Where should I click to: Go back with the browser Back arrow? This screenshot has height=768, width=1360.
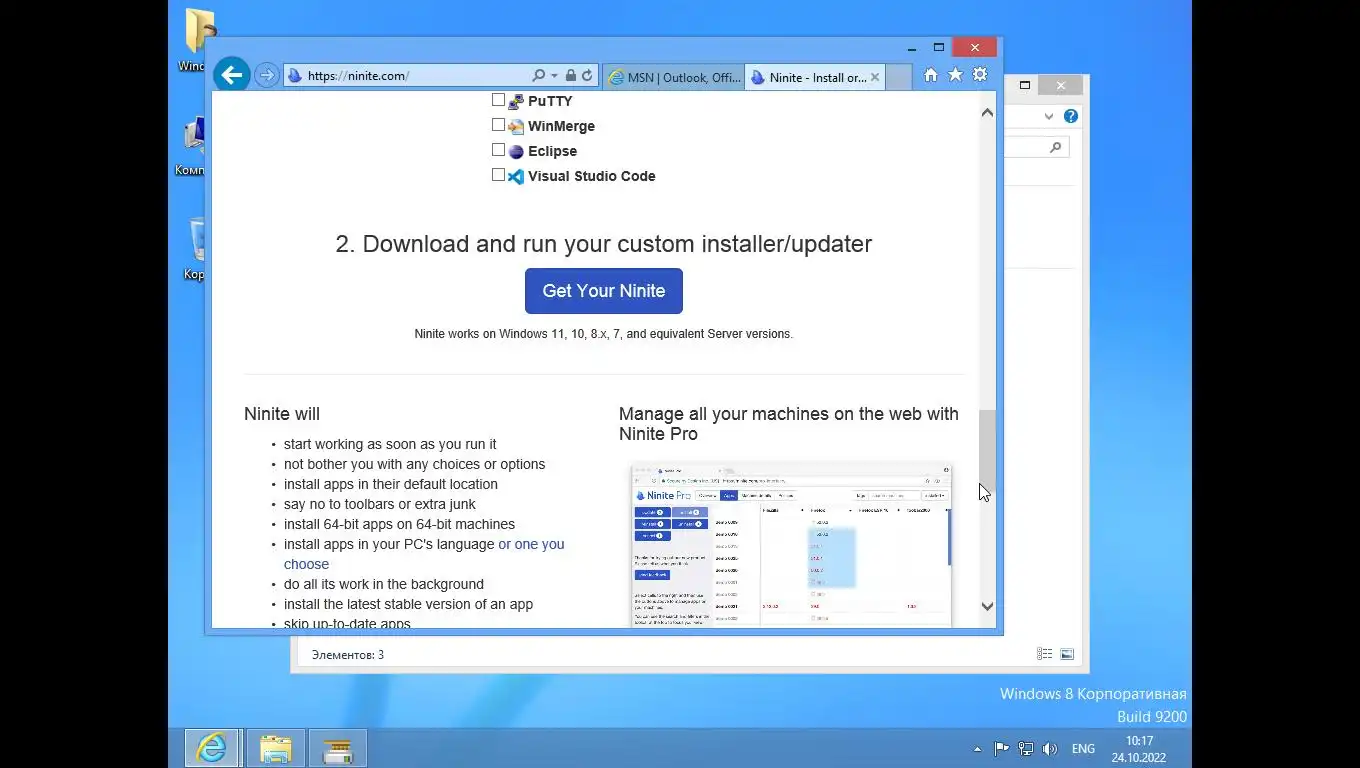click(x=231, y=75)
